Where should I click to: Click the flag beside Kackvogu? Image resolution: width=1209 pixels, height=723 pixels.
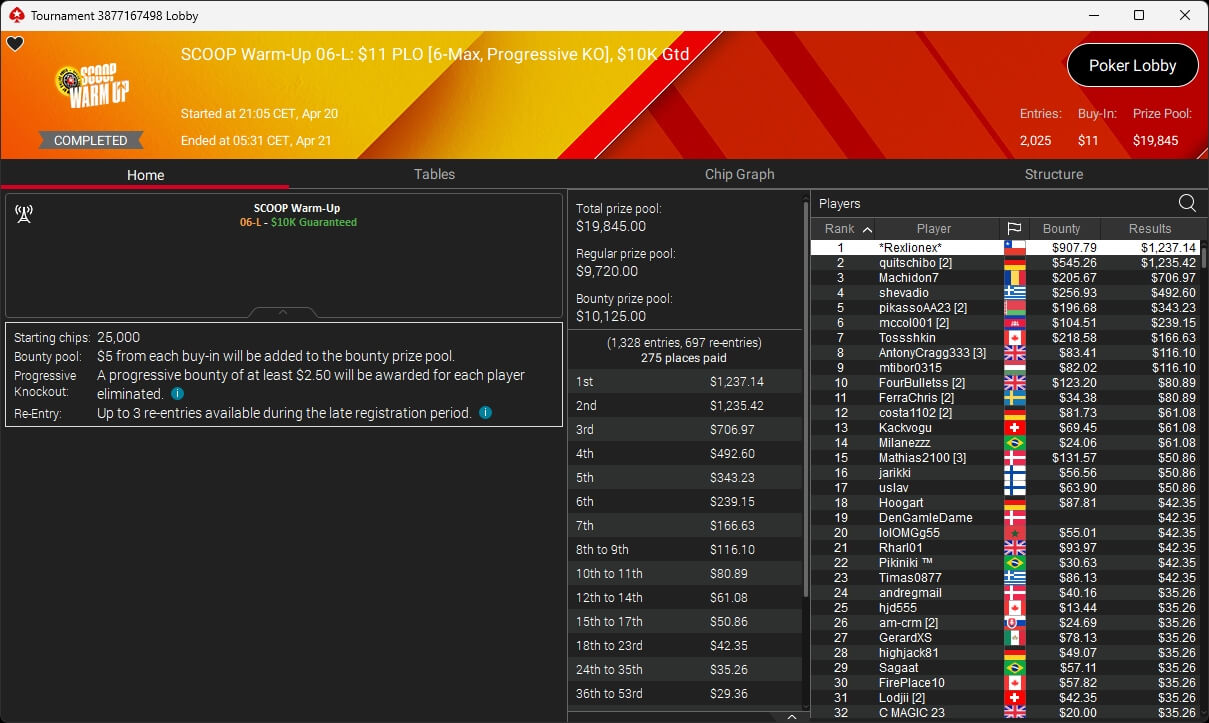tap(1014, 428)
